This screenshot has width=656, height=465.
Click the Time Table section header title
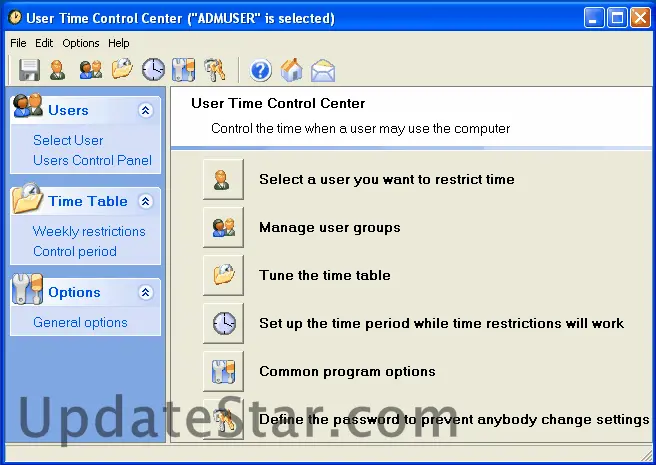[x=88, y=201]
